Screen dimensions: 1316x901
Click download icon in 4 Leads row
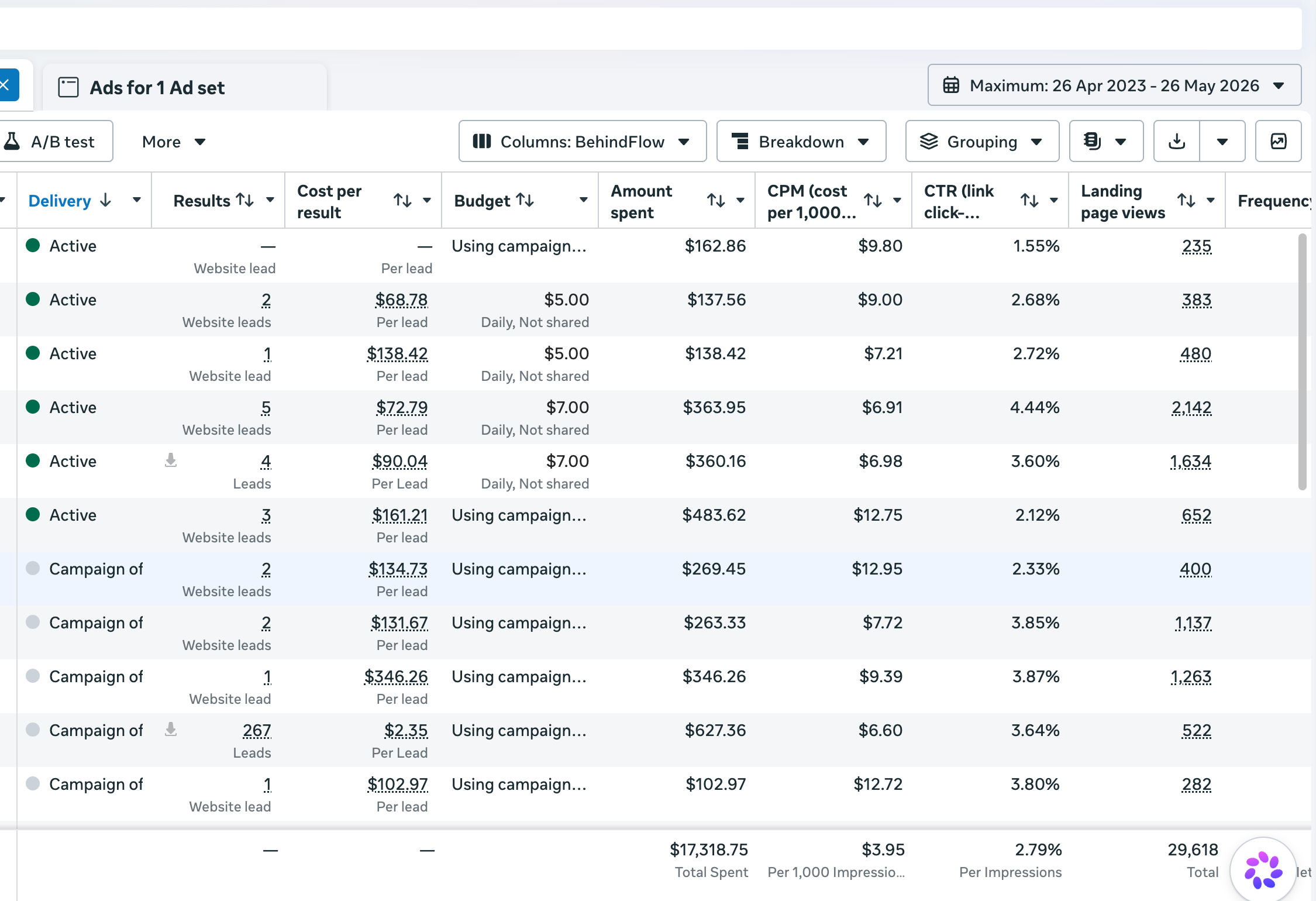171,460
